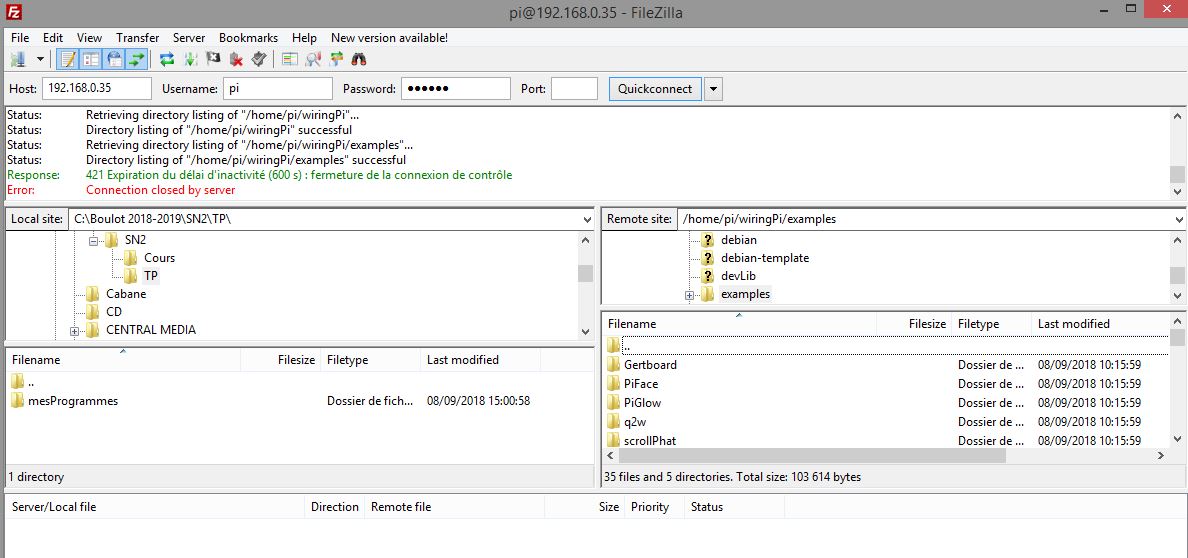1188x558 pixels.
Task: Select the Cabane folder in local tree
Action: click(x=126, y=294)
